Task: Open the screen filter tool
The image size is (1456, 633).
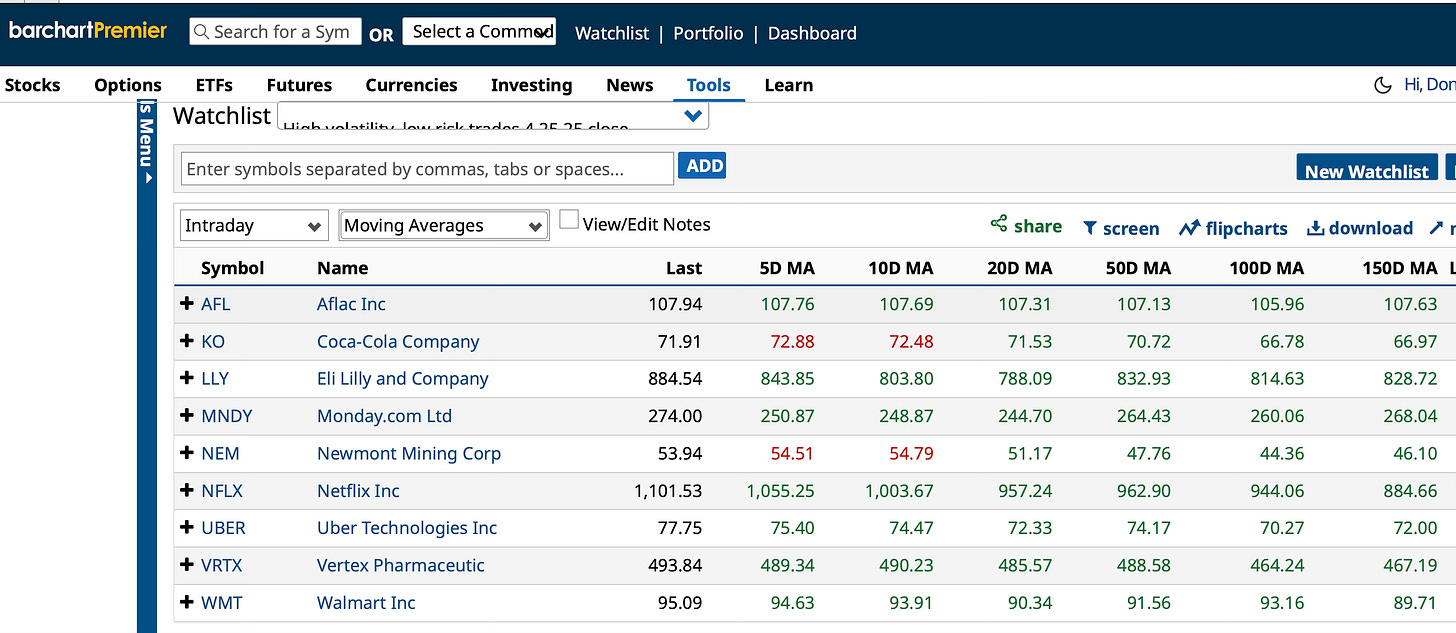Action: (x=1121, y=228)
